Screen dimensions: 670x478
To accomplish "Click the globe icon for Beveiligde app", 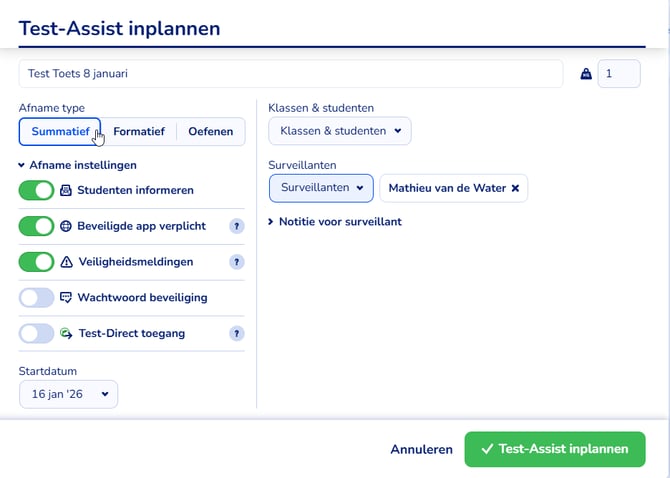I will [66, 226].
